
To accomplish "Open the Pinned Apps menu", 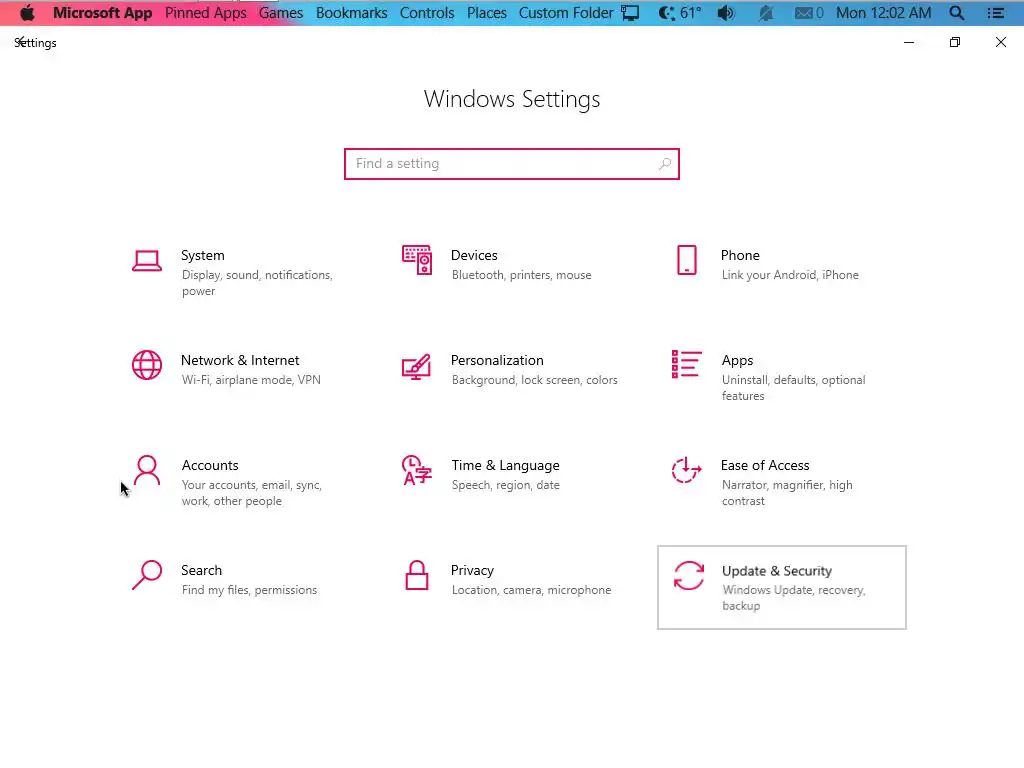I will tap(206, 13).
